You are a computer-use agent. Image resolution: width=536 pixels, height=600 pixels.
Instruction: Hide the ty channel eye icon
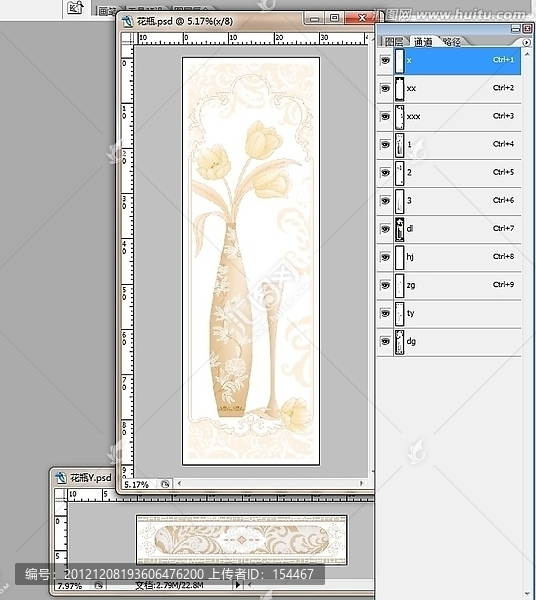385,313
